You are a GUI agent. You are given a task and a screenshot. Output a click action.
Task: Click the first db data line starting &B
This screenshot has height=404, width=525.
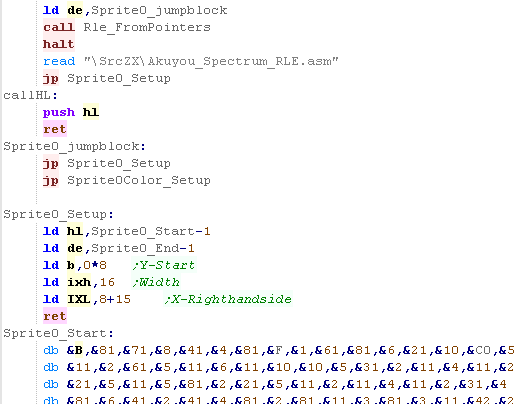click(279, 350)
